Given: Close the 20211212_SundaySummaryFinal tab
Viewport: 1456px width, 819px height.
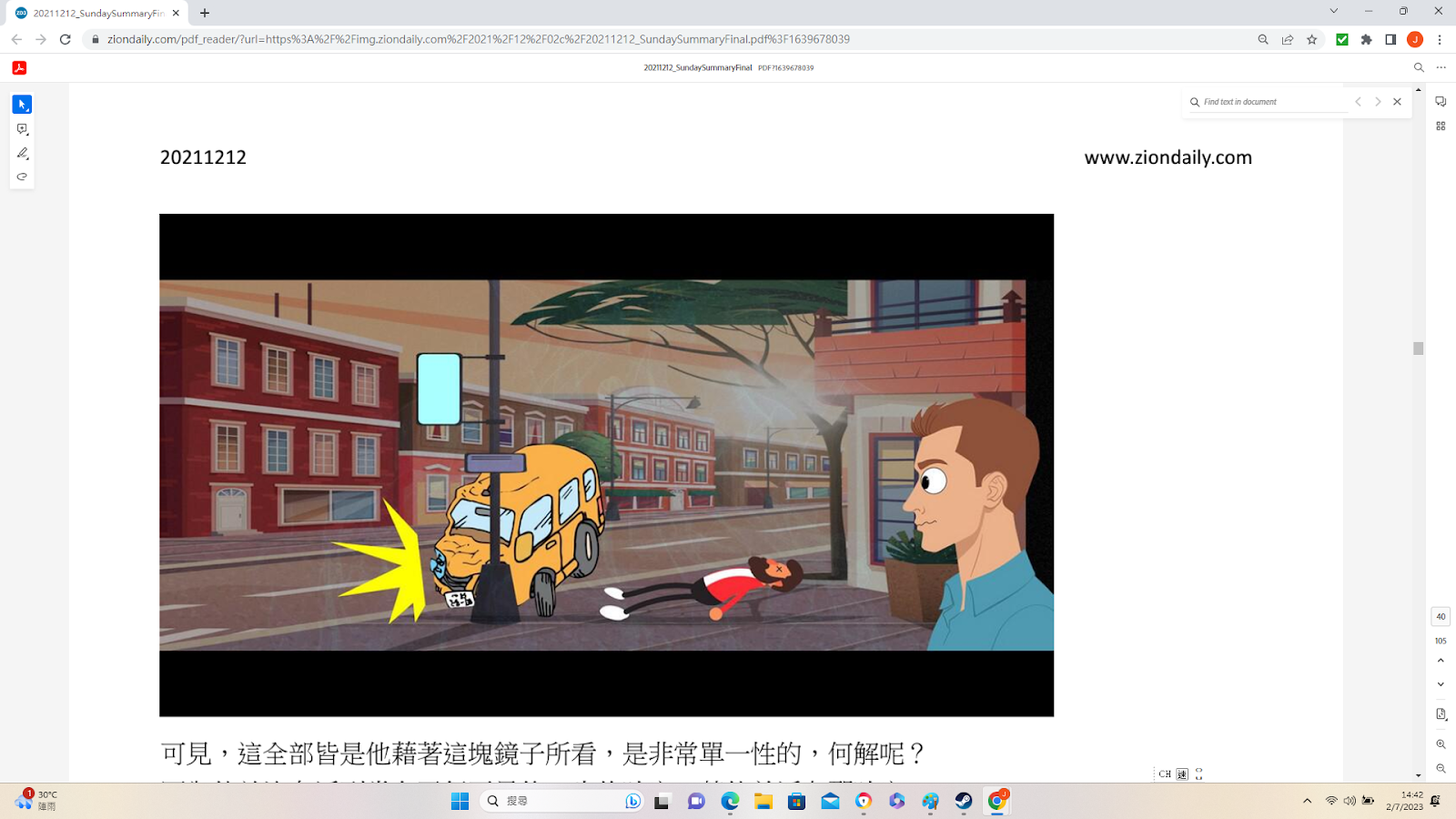Looking at the screenshot, I should point(176,13).
